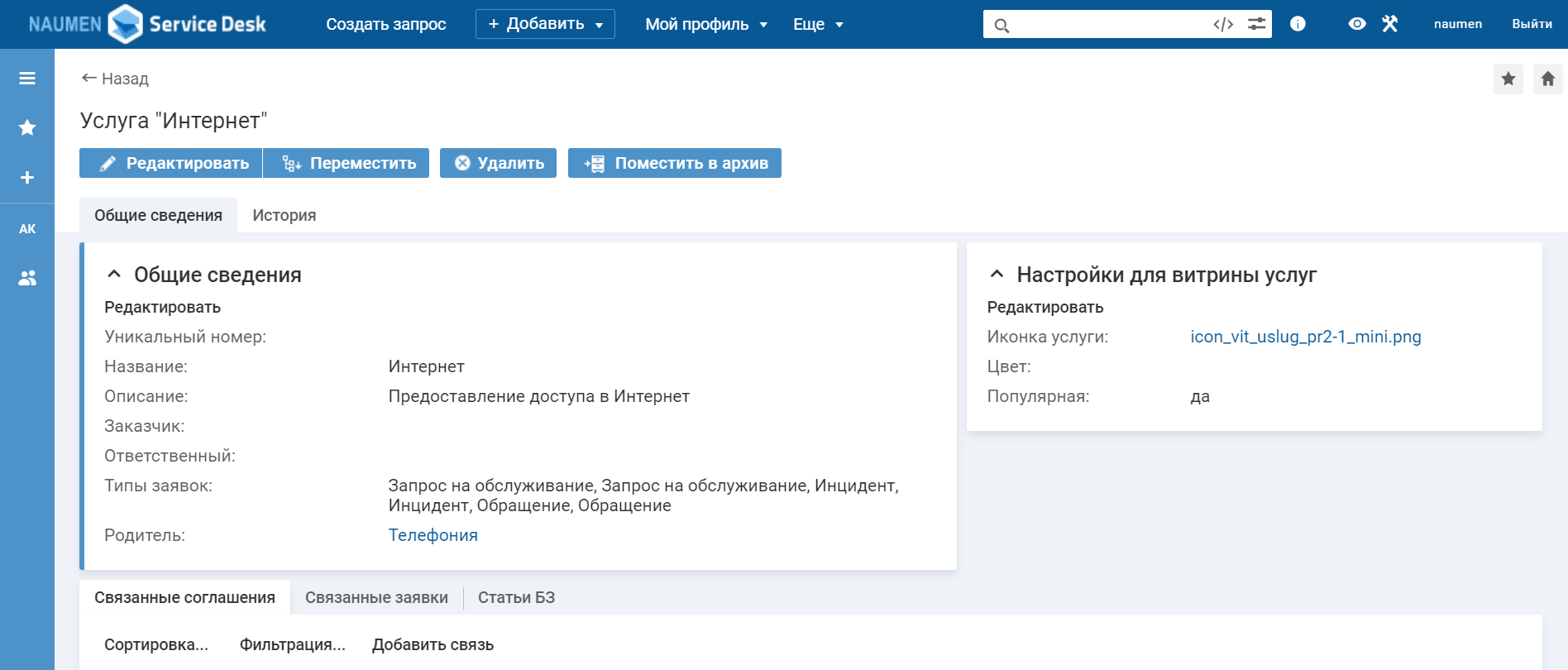Open admin tools wrench icon

(x=1389, y=24)
